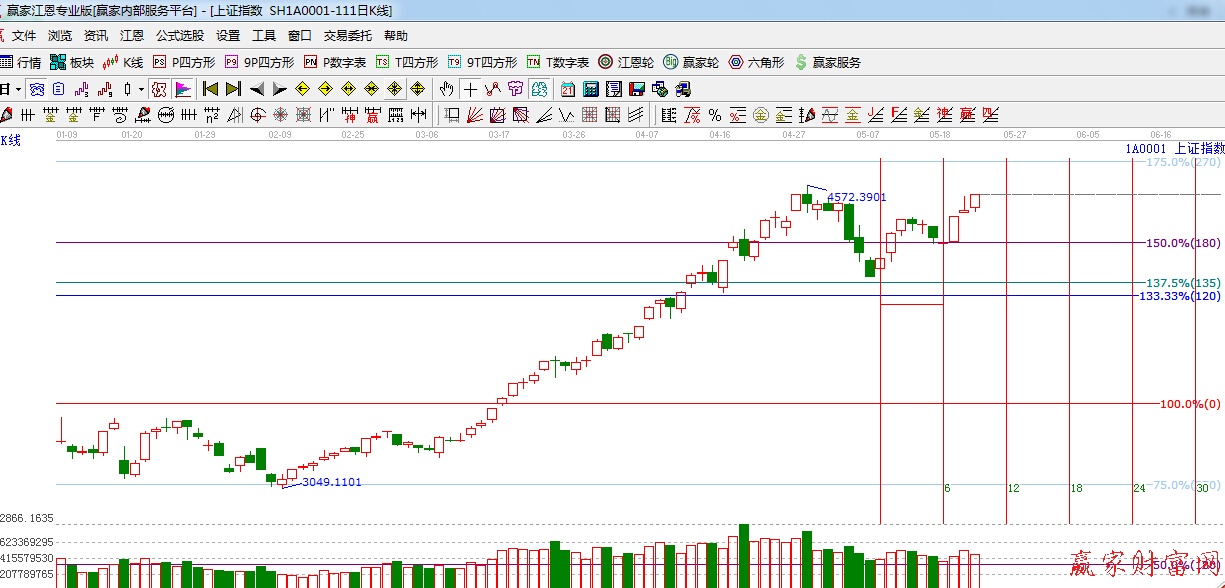Click the calculator icon in toolbar
Viewport: 1225px width, 588px height.
[x=590, y=89]
